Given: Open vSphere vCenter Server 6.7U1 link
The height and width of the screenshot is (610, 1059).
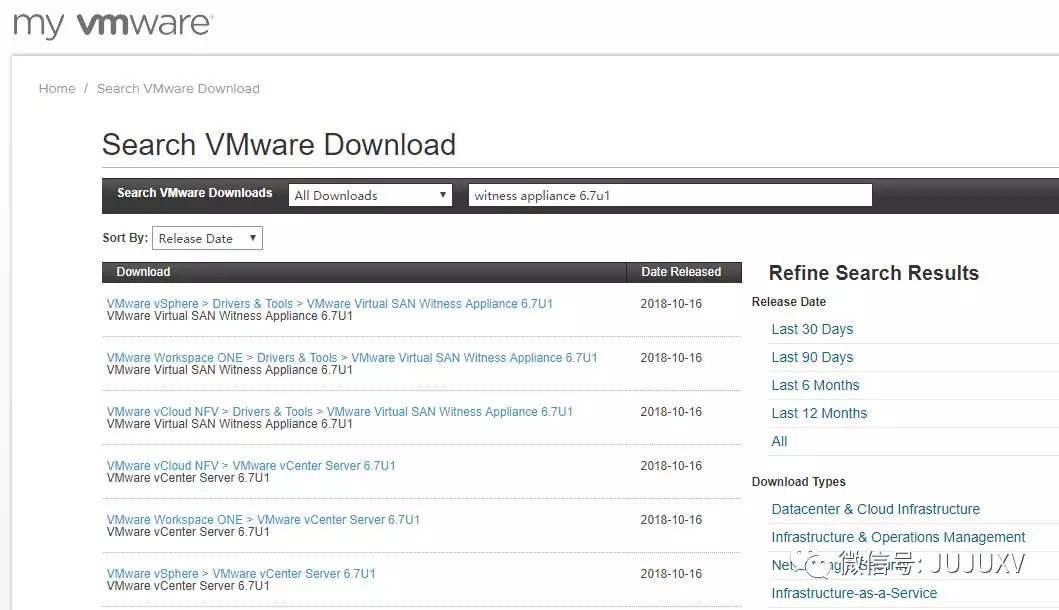Looking at the screenshot, I should point(294,574).
